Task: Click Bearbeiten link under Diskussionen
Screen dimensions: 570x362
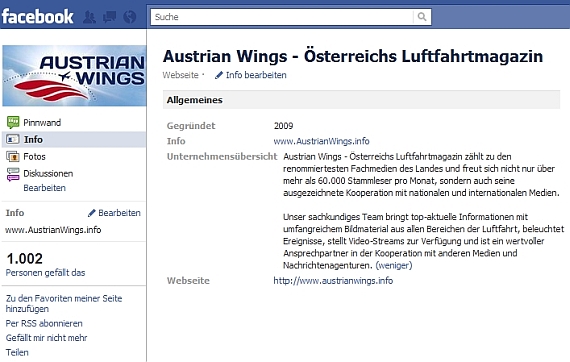Action: (x=44, y=188)
